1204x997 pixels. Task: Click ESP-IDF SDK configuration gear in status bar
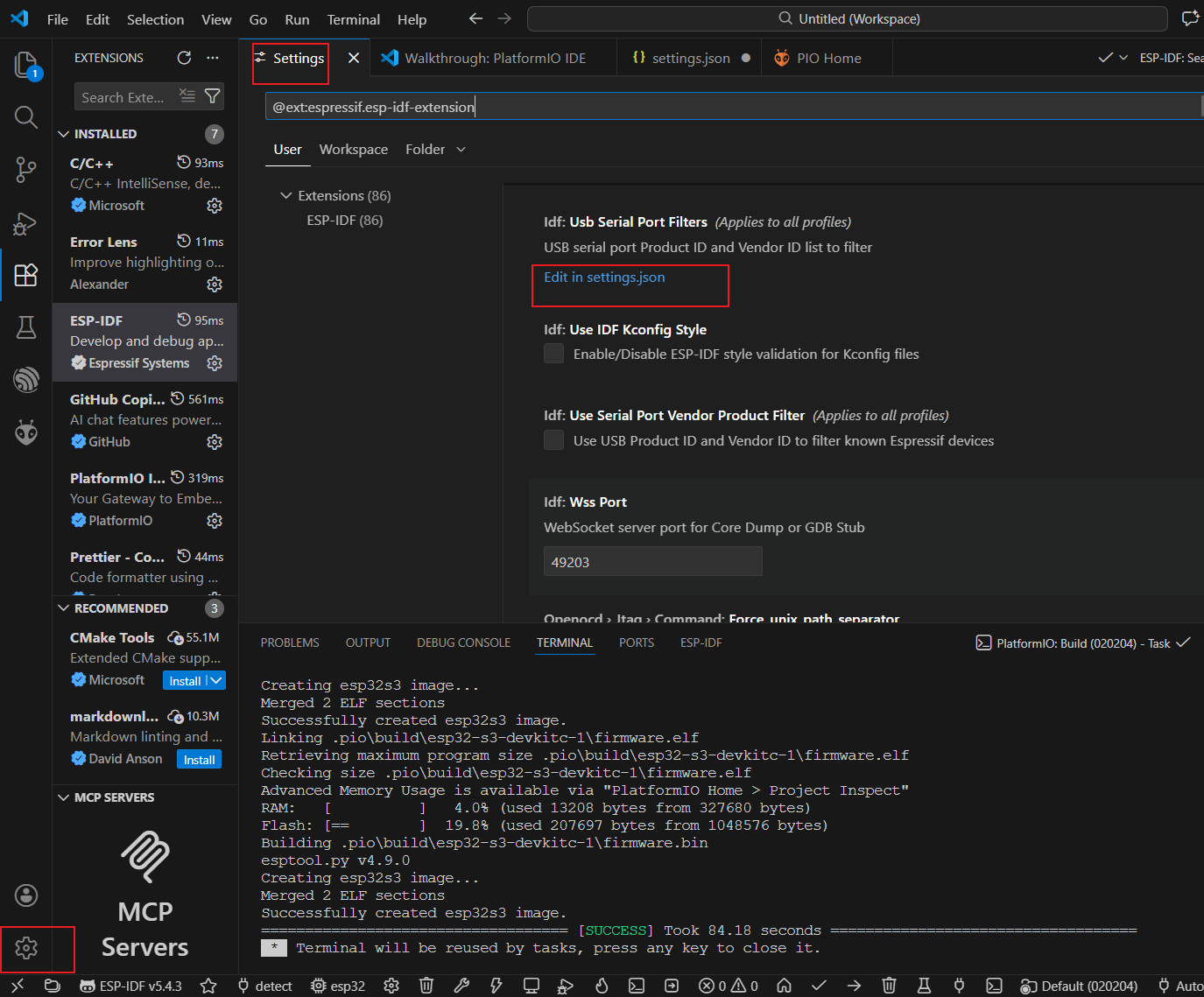tap(391, 986)
